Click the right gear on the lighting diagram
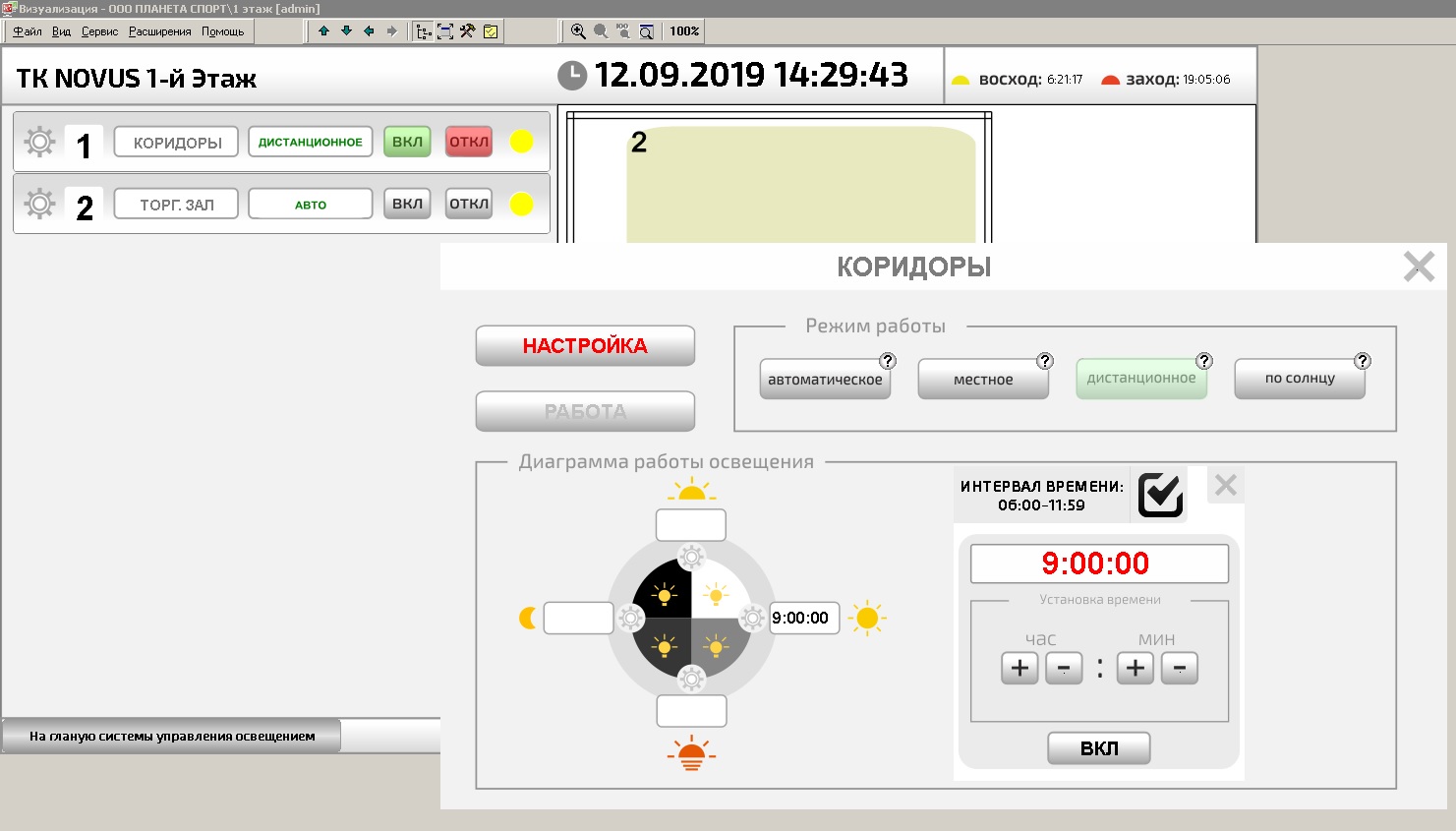The image size is (1456, 831). coord(752,618)
